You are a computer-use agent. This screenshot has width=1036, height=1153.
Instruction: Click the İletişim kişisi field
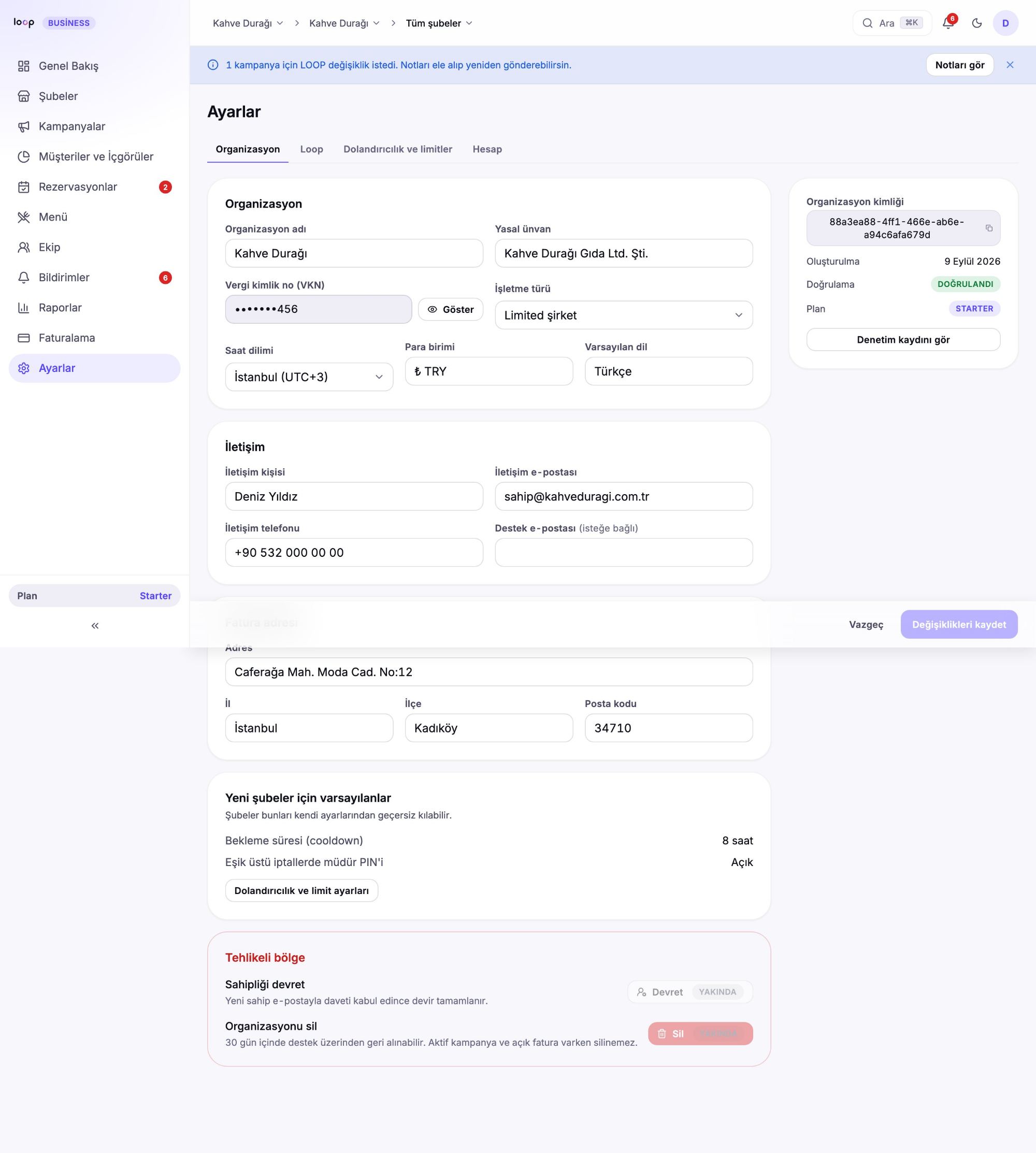[354, 496]
